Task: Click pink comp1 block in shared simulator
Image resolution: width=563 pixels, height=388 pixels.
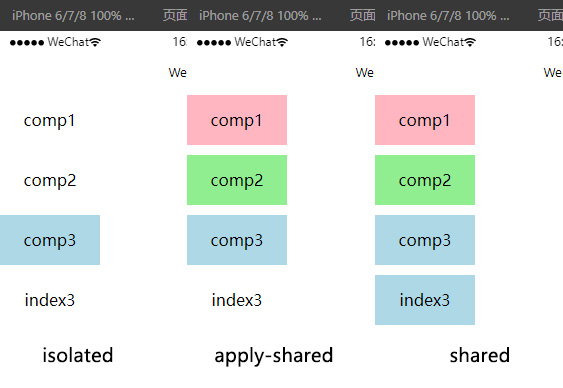Action: coord(425,120)
